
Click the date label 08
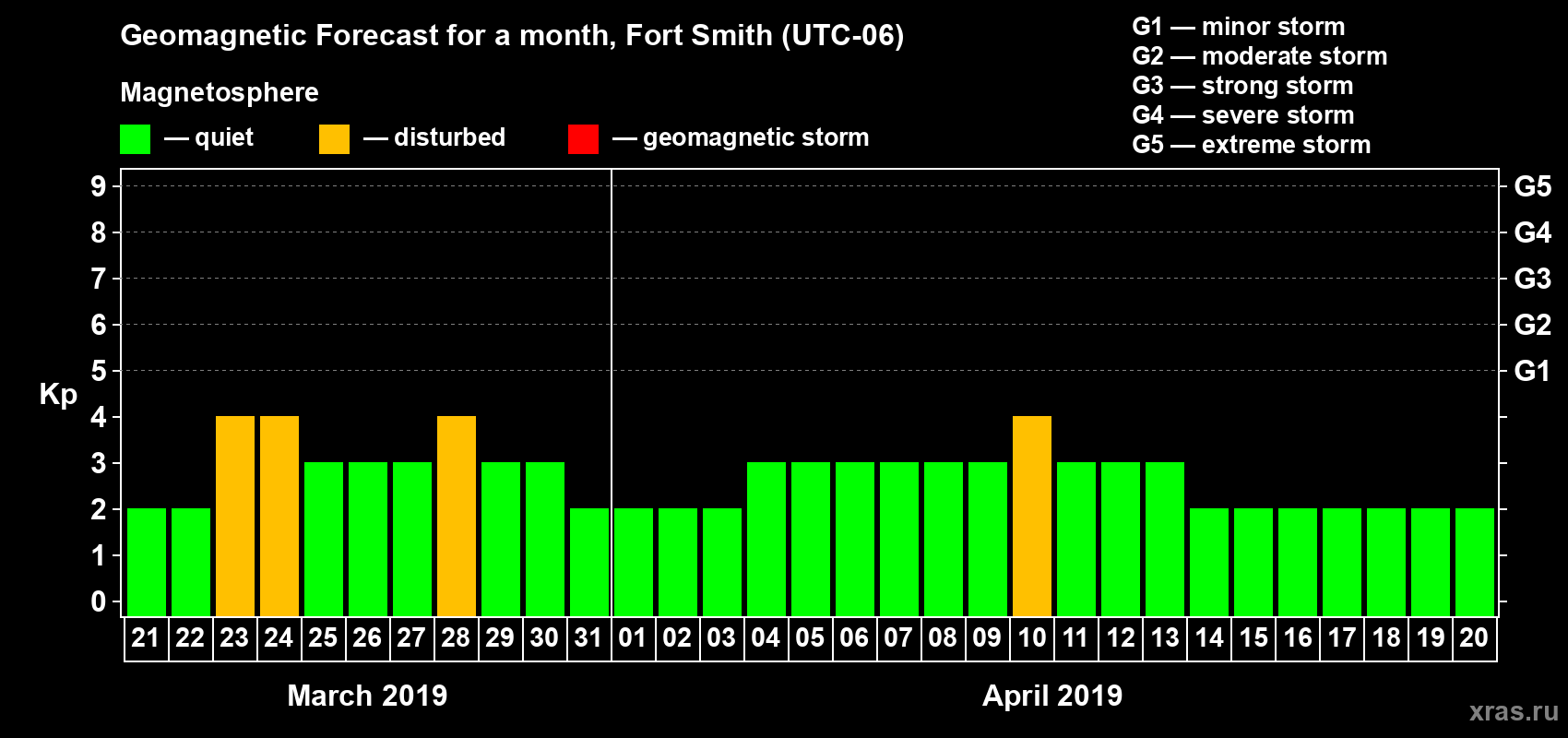pyautogui.click(x=943, y=637)
